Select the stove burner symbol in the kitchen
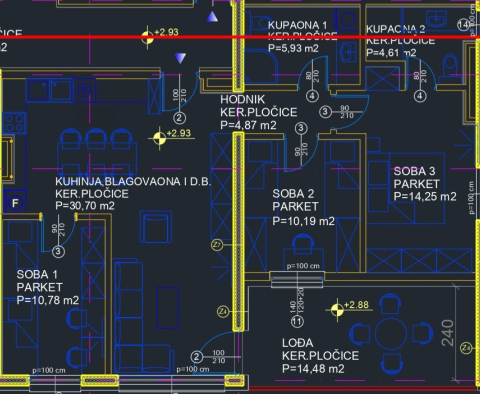 (x=14, y=122)
